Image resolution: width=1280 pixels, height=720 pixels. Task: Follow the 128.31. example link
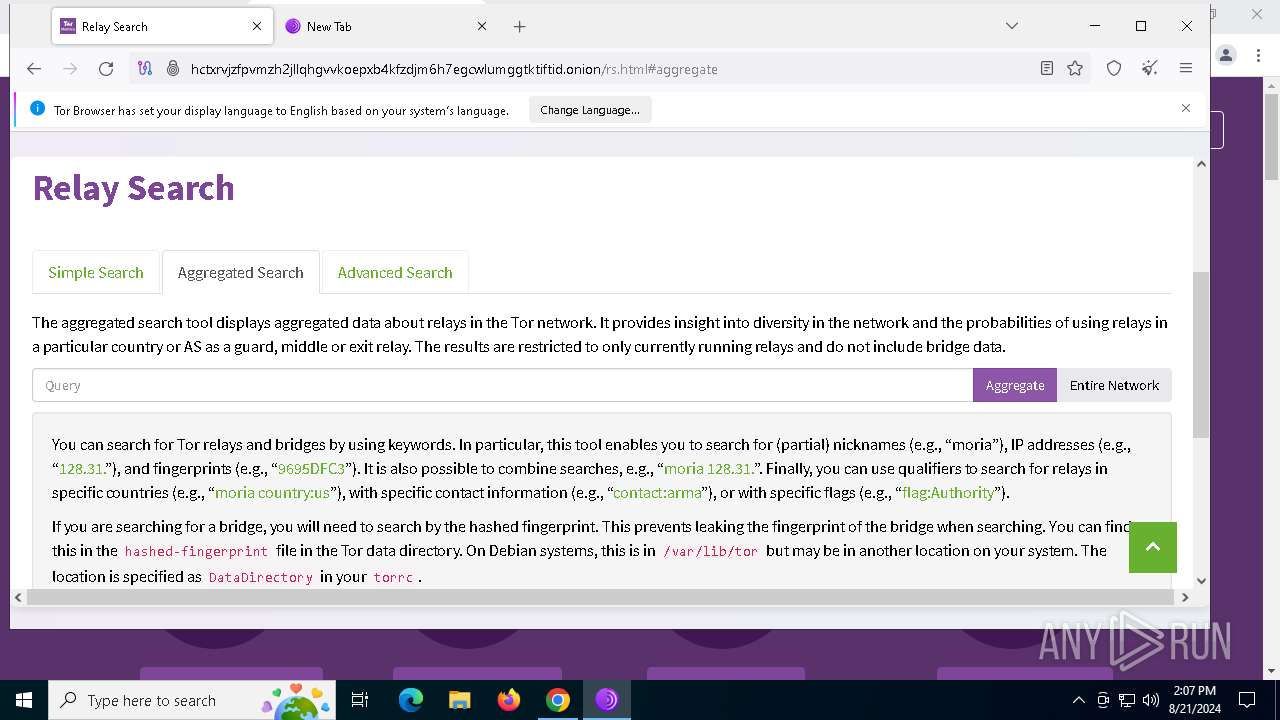tap(83, 468)
